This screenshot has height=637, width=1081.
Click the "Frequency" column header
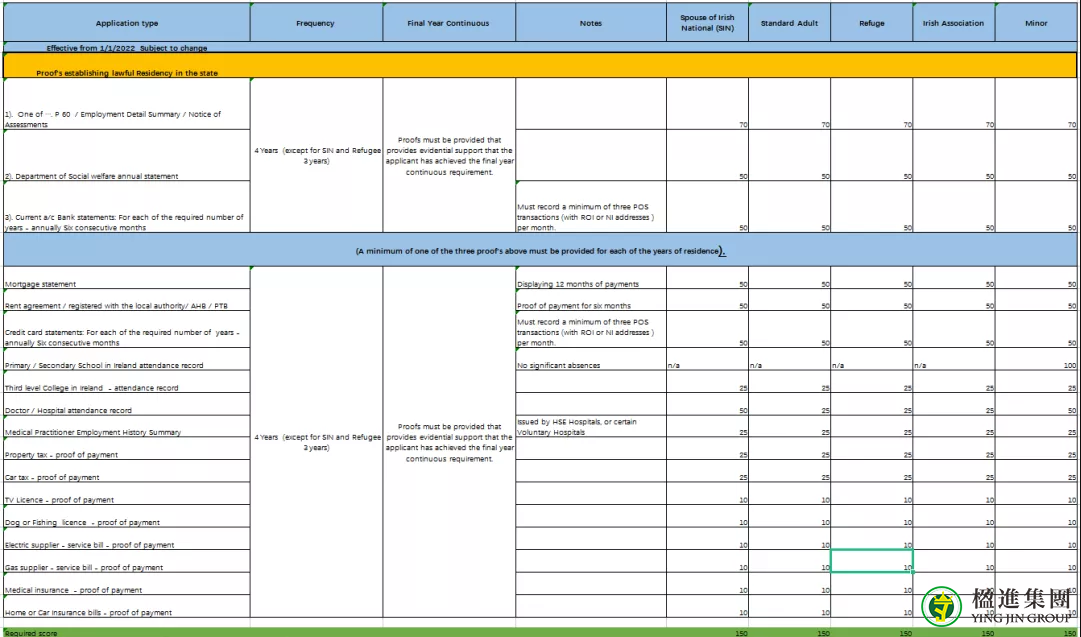[x=316, y=23]
